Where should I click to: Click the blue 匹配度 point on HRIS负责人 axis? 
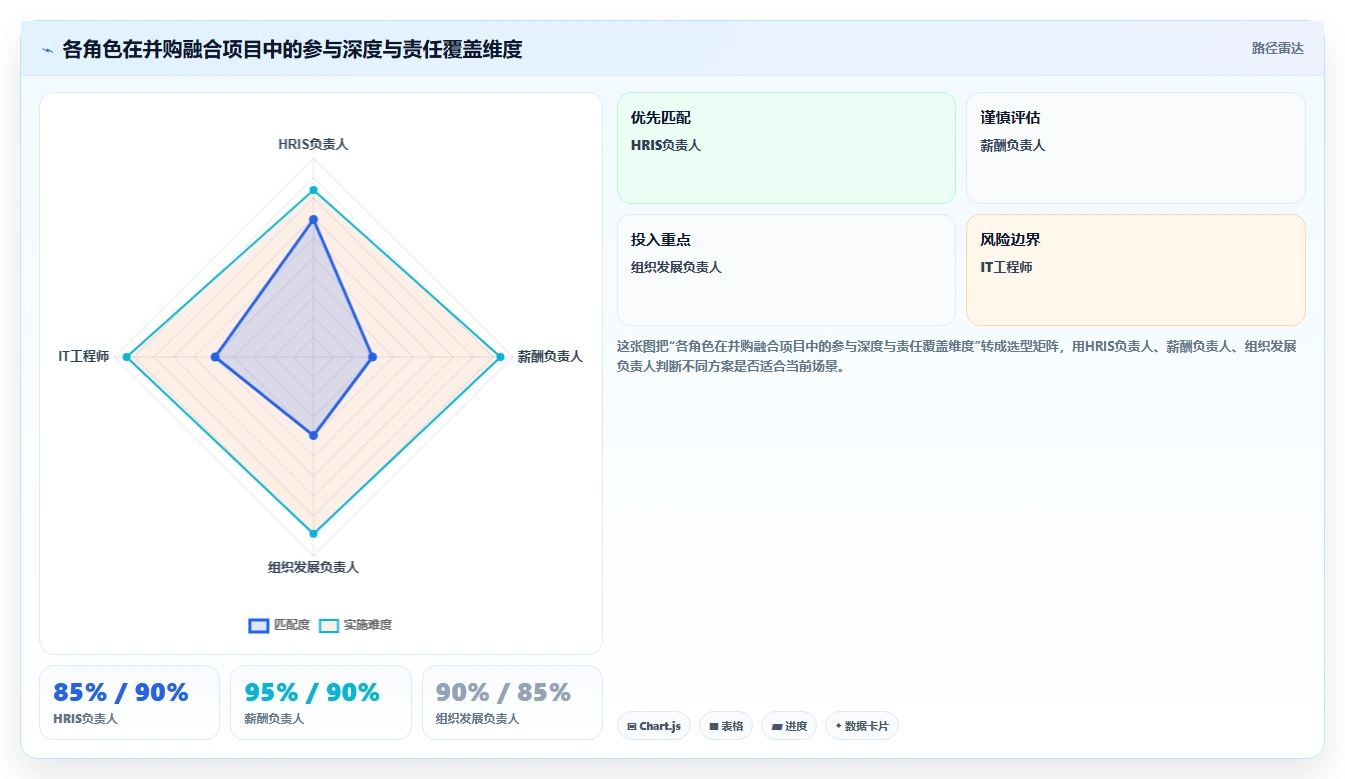click(x=313, y=219)
